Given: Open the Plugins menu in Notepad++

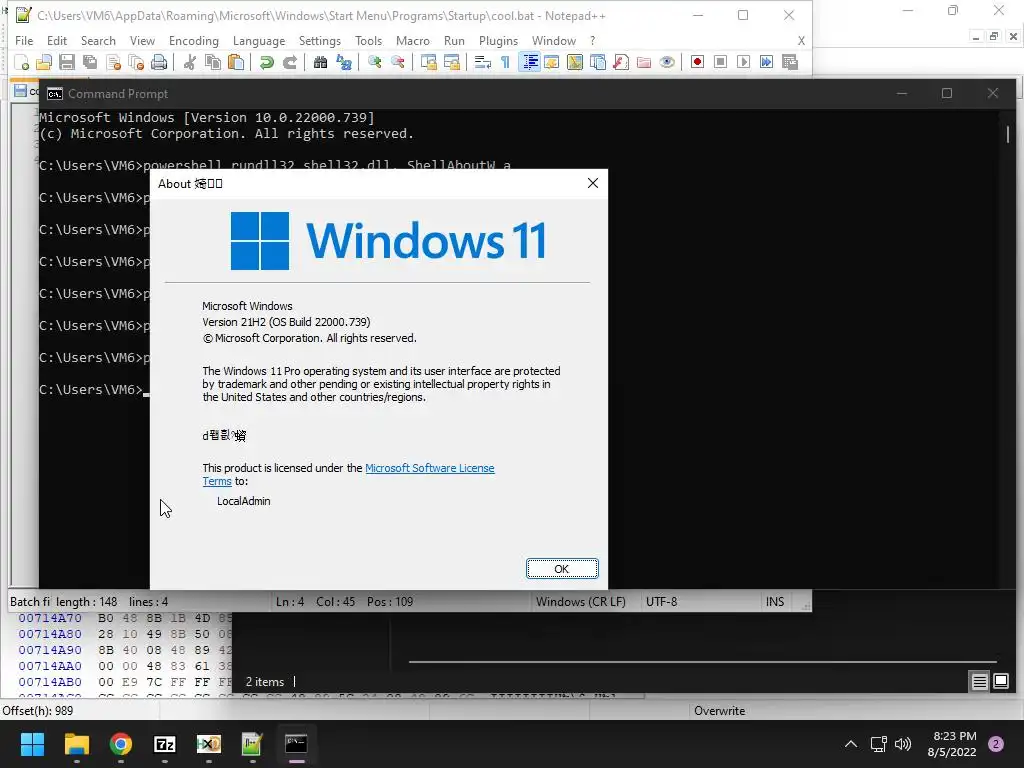Looking at the screenshot, I should pos(498,40).
